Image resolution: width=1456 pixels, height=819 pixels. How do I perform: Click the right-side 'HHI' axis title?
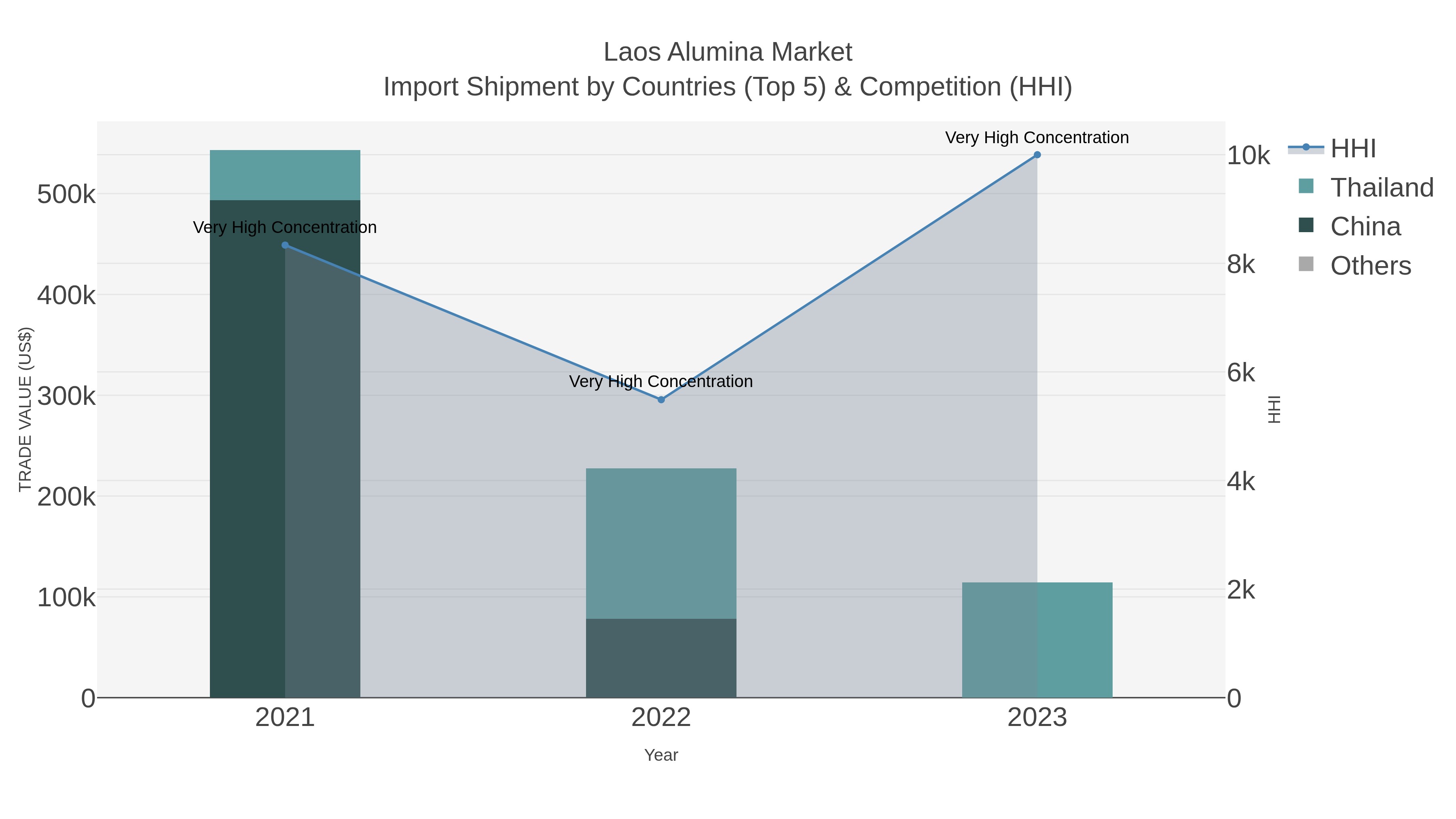pyautogui.click(x=1274, y=409)
